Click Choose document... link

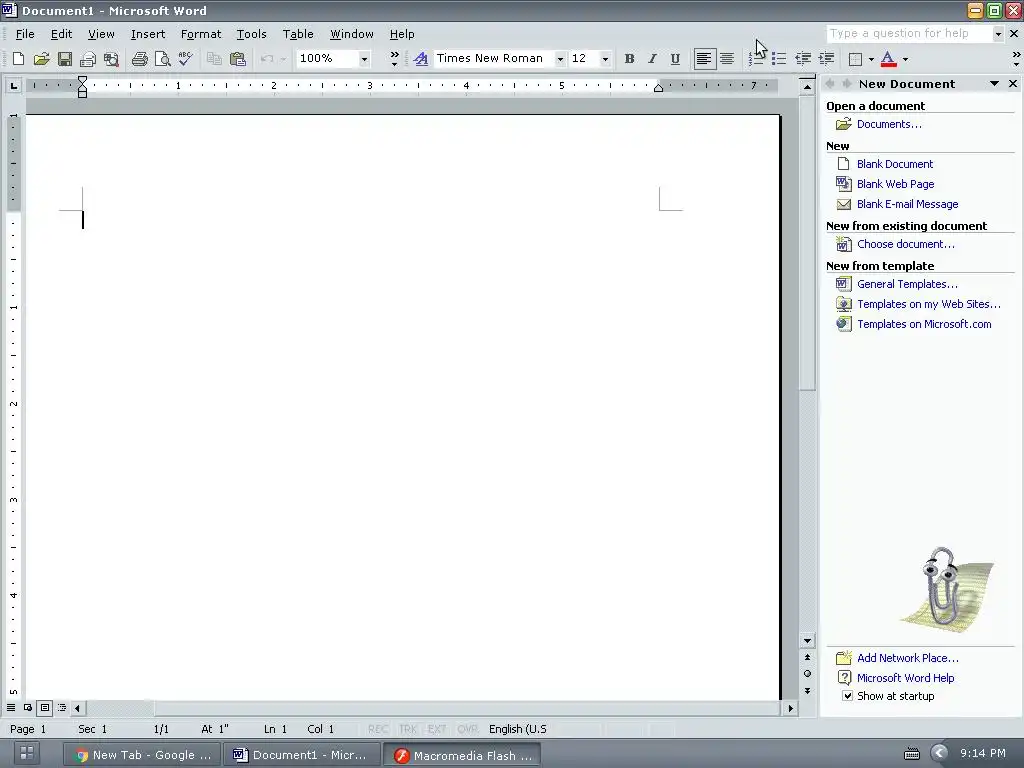[905, 244]
